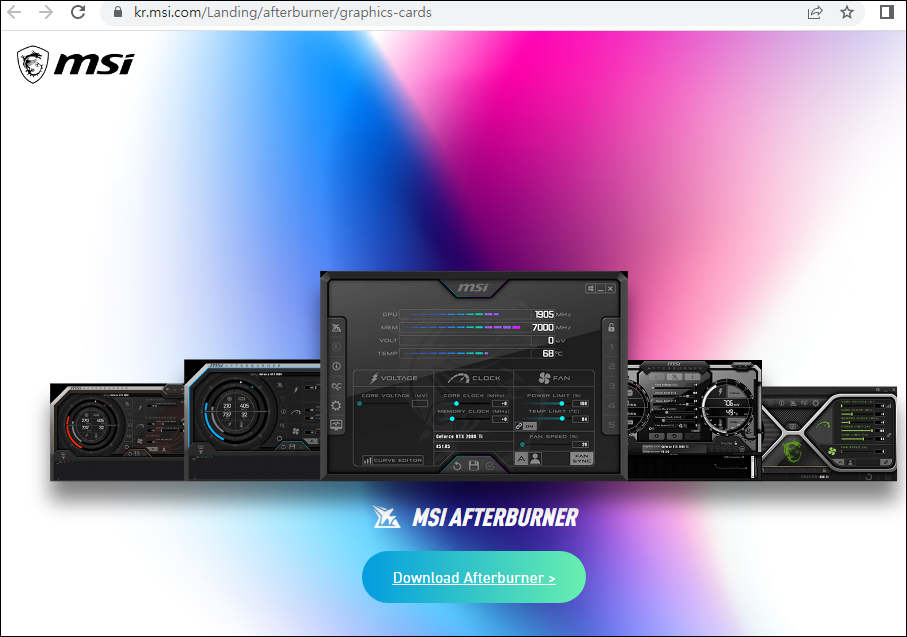Select the blue-gauge Afterburner skin thumbnail

(x=252, y=419)
